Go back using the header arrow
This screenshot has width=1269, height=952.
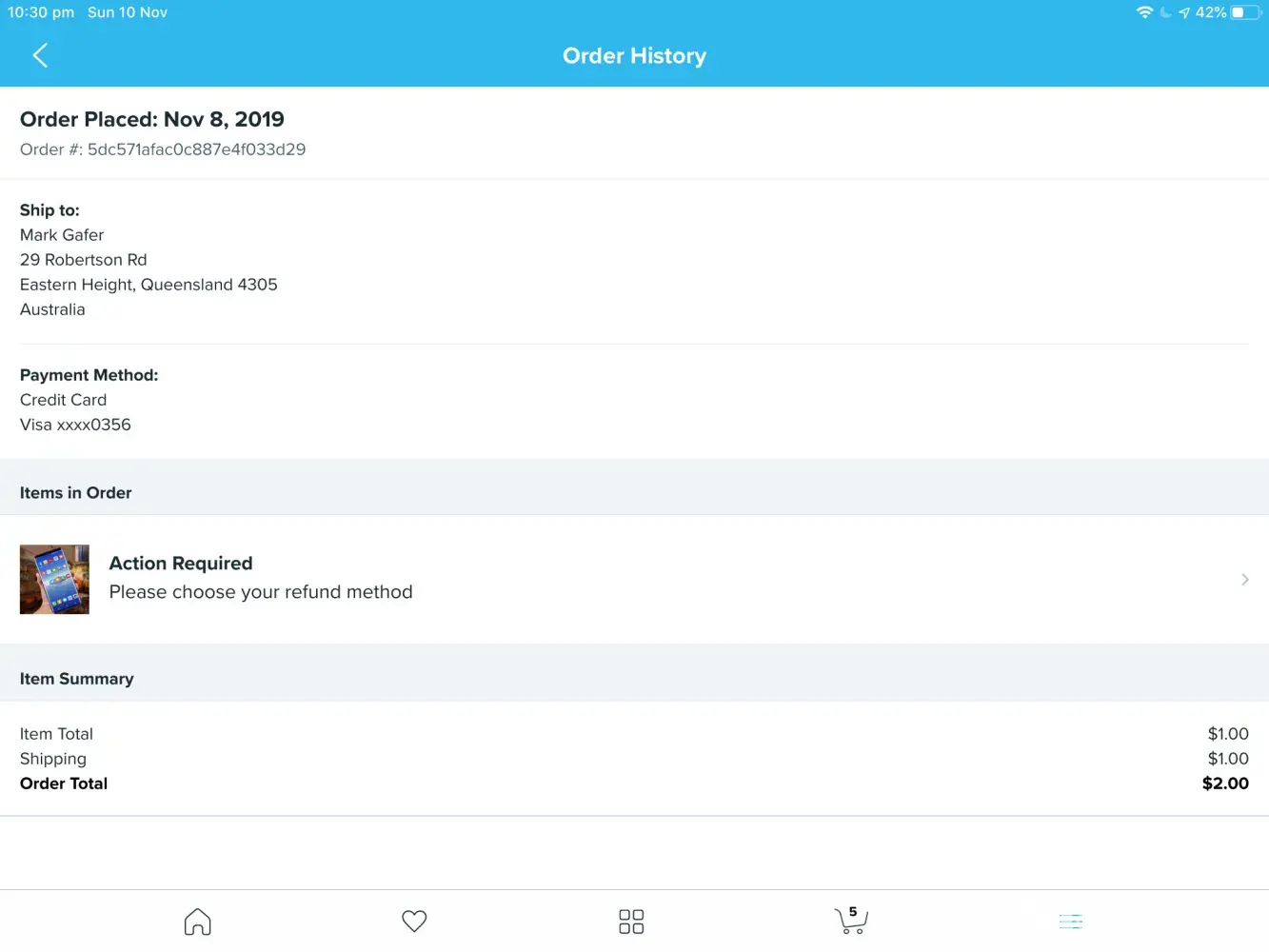[x=40, y=55]
